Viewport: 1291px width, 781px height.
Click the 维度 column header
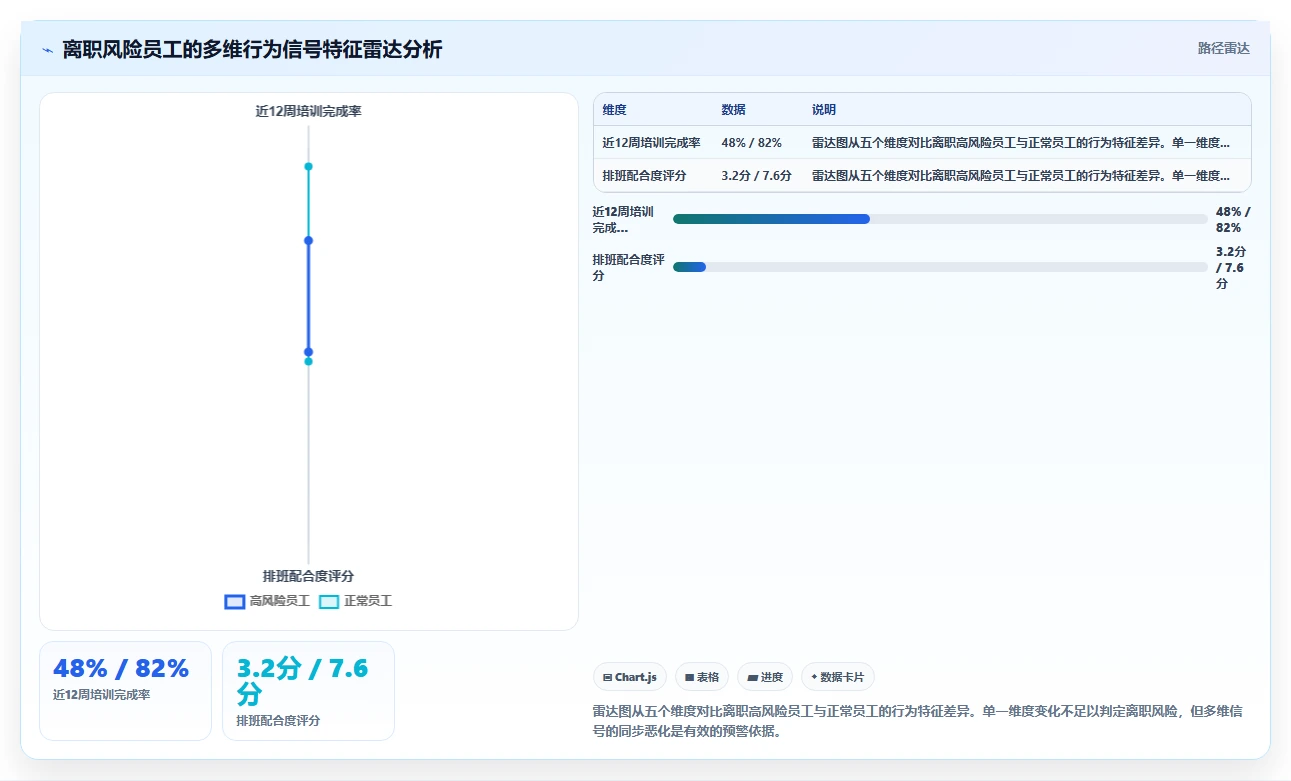(614, 110)
